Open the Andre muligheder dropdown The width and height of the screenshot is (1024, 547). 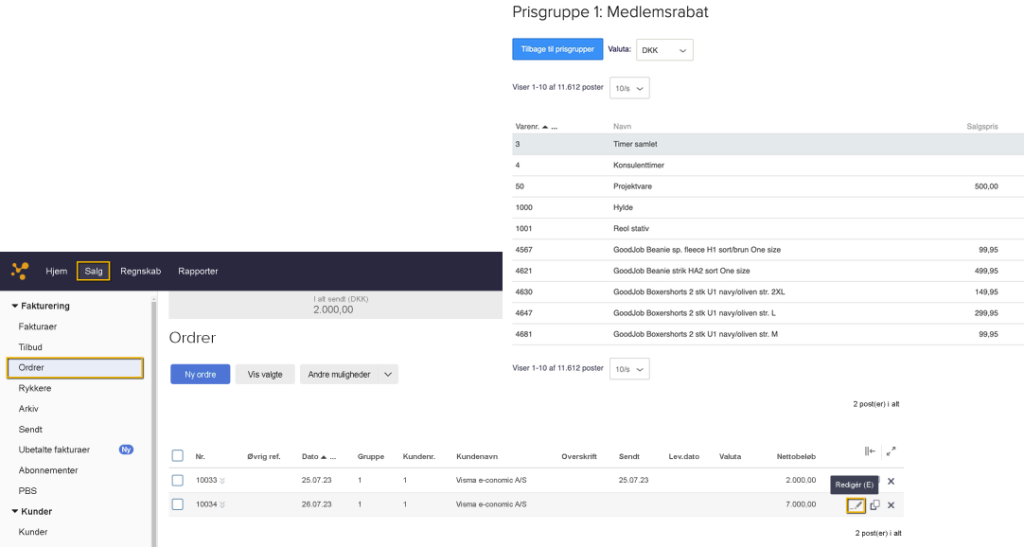349,374
